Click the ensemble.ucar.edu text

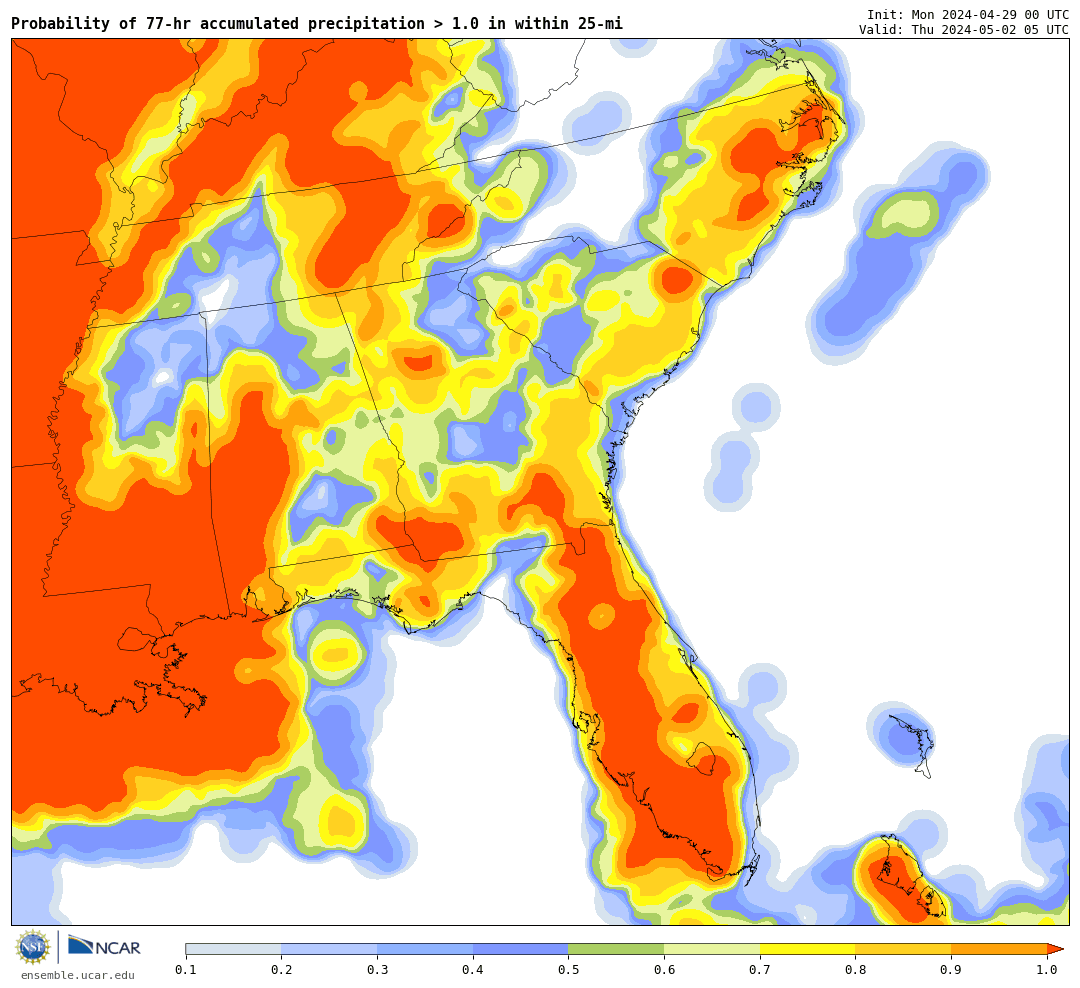point(78,975)
